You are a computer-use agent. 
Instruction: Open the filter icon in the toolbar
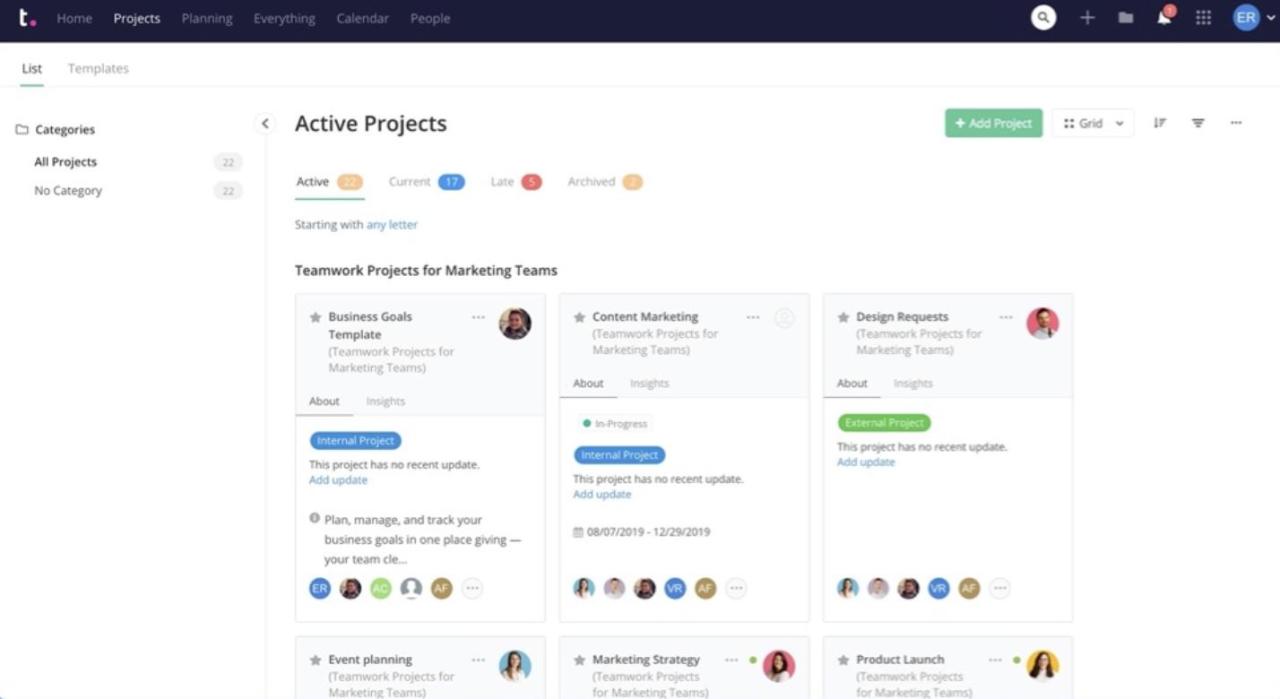[1198, 122]
